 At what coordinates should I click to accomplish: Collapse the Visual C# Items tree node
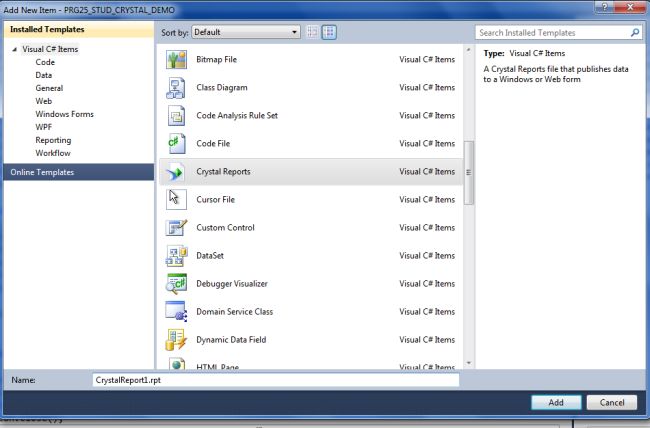[15, 49]
